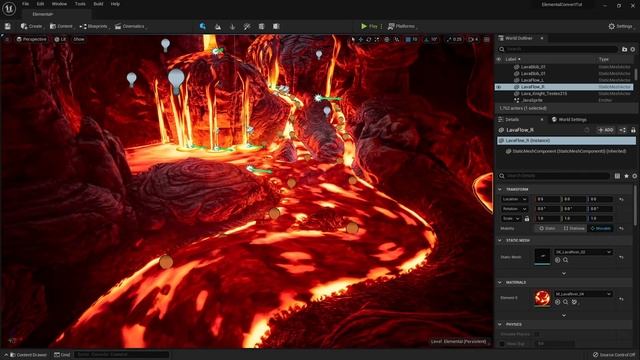The width and height of the screenshot is (640, 360).
Task: Open the Element 0 material dropdown
Action: 583,294
